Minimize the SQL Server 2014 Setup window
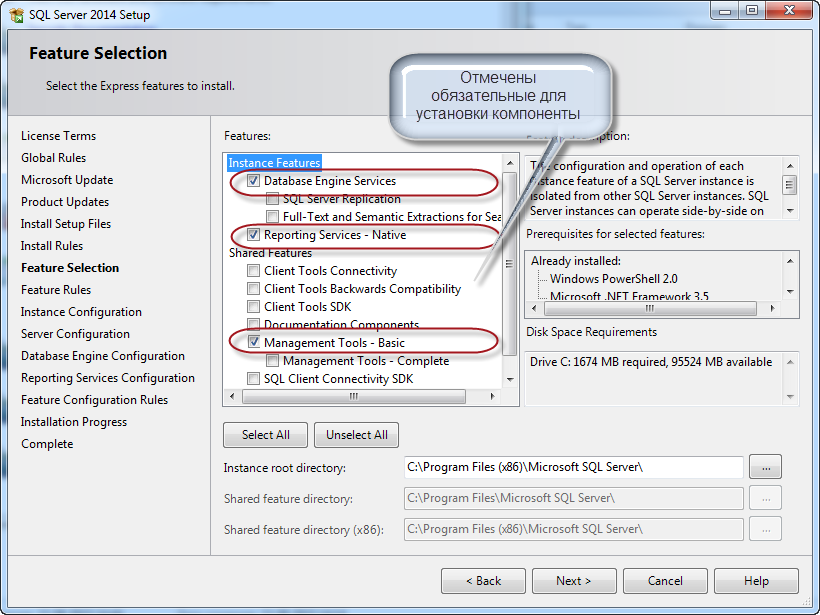Image resolution: width=820 pixels, height=615 pixels. pyautogui.click(x=724, y=10)
